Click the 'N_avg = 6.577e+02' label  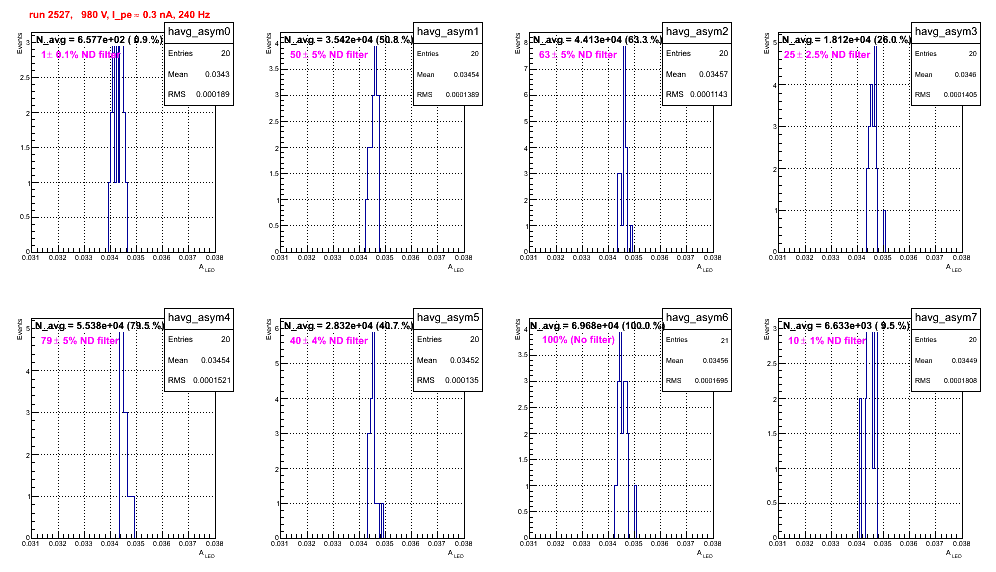(80, 39)
